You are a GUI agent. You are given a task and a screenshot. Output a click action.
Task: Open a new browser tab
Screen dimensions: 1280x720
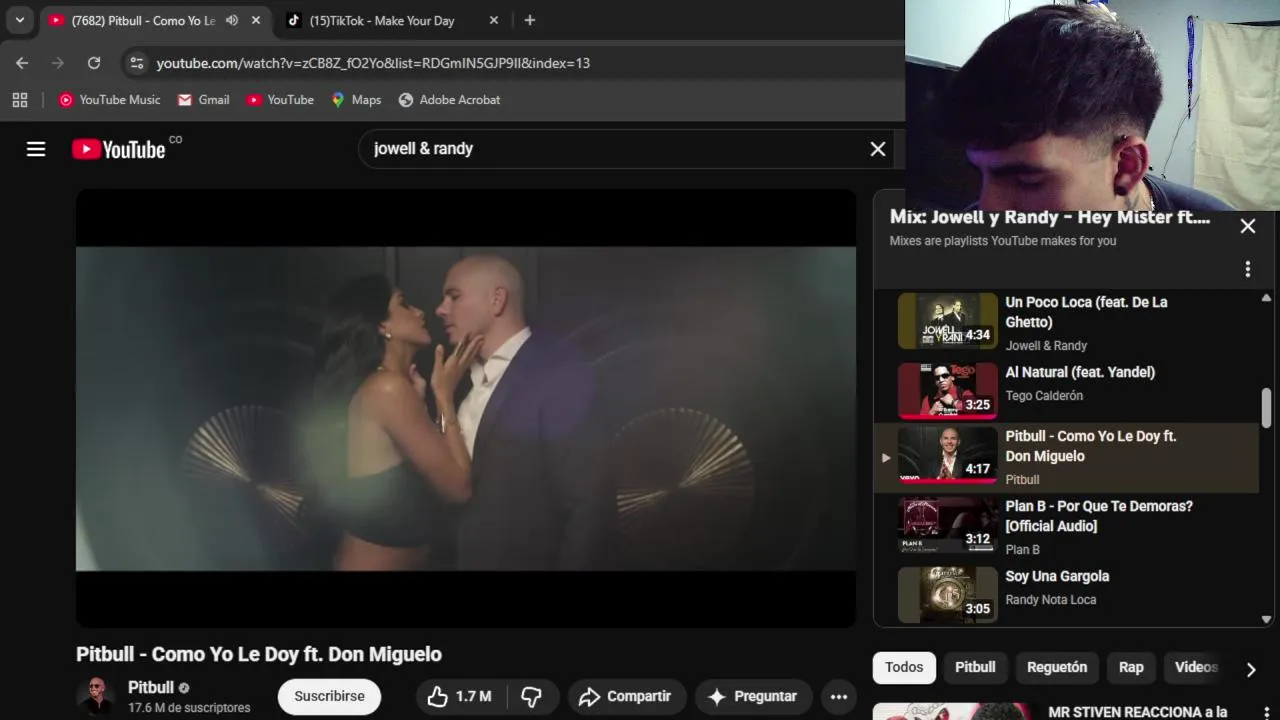tap(530, 20)
